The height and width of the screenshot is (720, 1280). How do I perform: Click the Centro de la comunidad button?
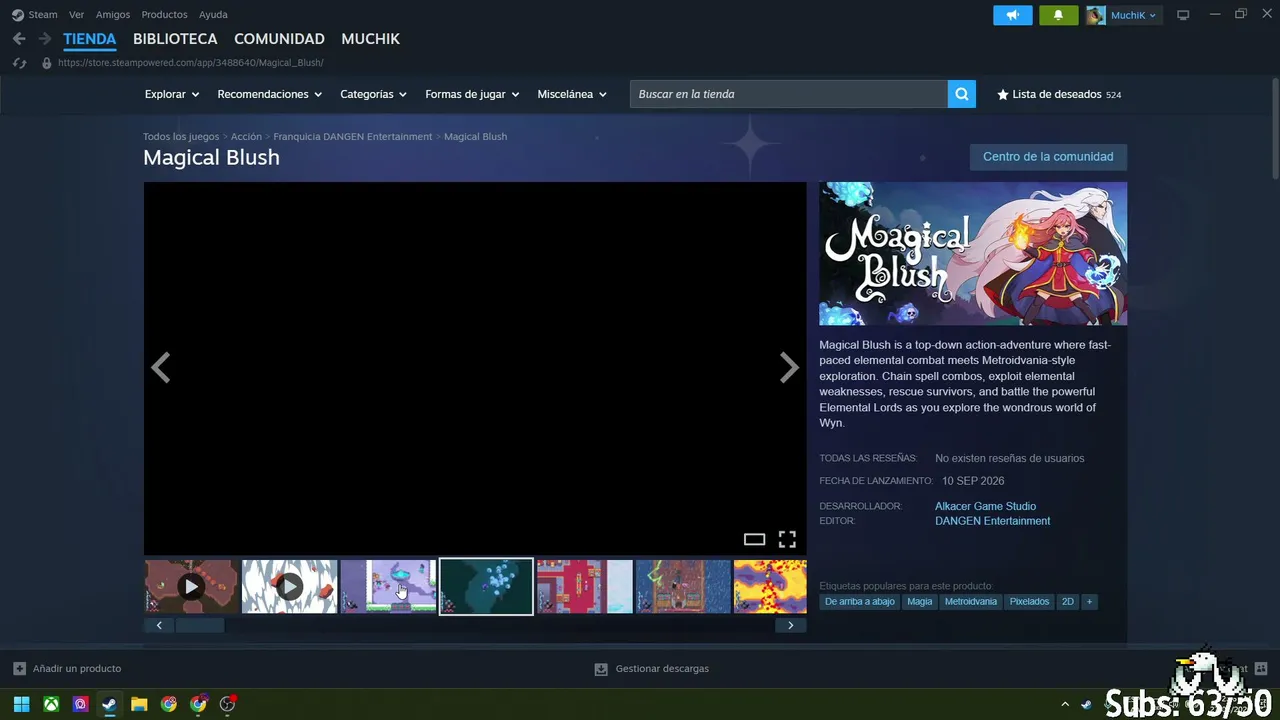click(x=1048, y=157)
